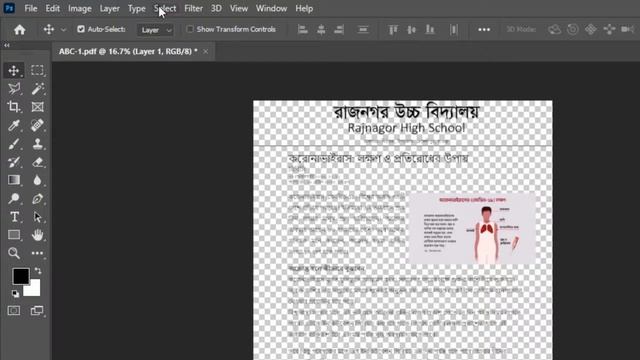Choose the Brush tool
Viewport: 640px width, 360px height.
point(13,144)
